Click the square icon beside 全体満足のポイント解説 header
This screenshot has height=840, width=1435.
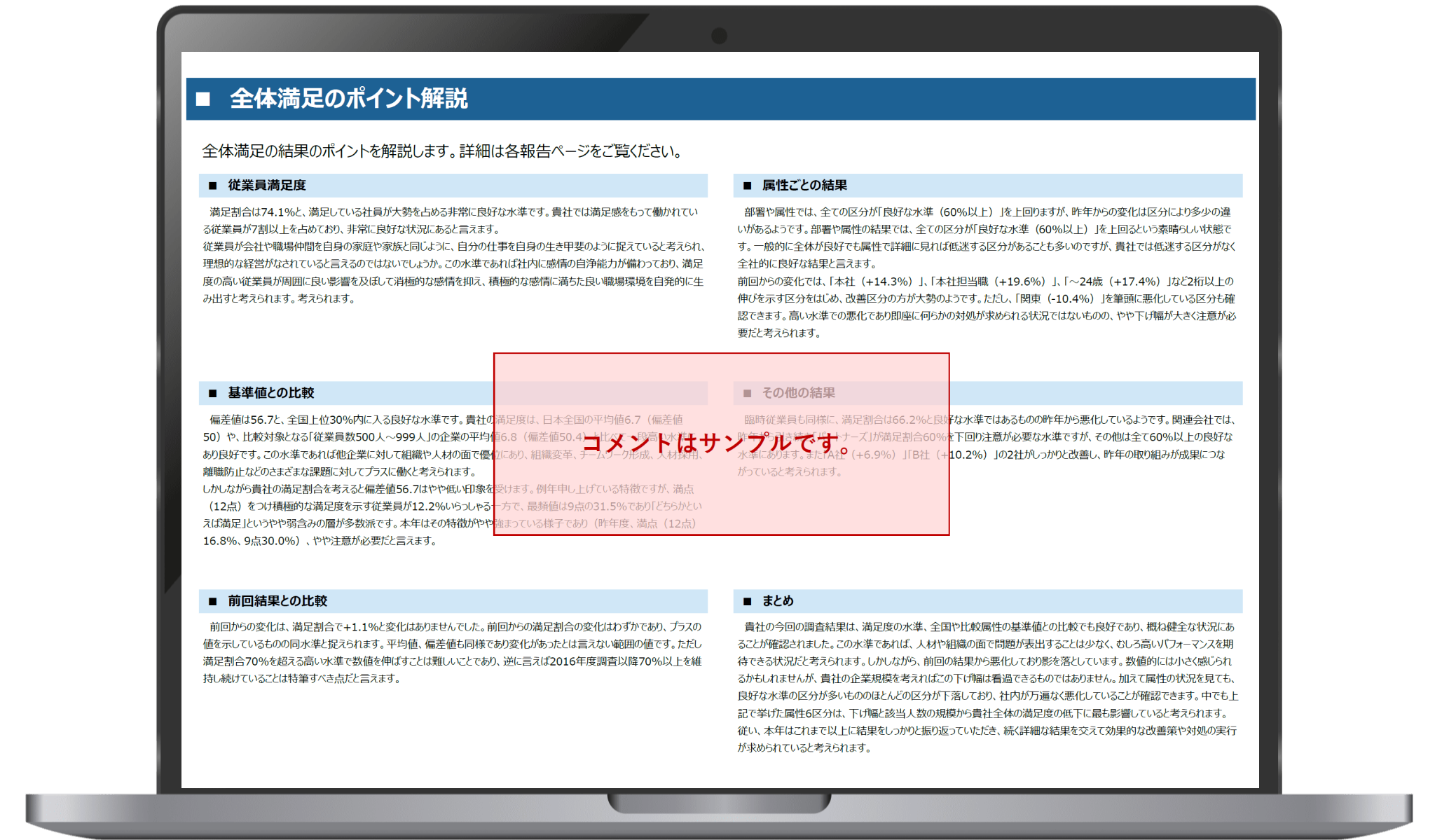pyautogui.click(x=203, y=99)
